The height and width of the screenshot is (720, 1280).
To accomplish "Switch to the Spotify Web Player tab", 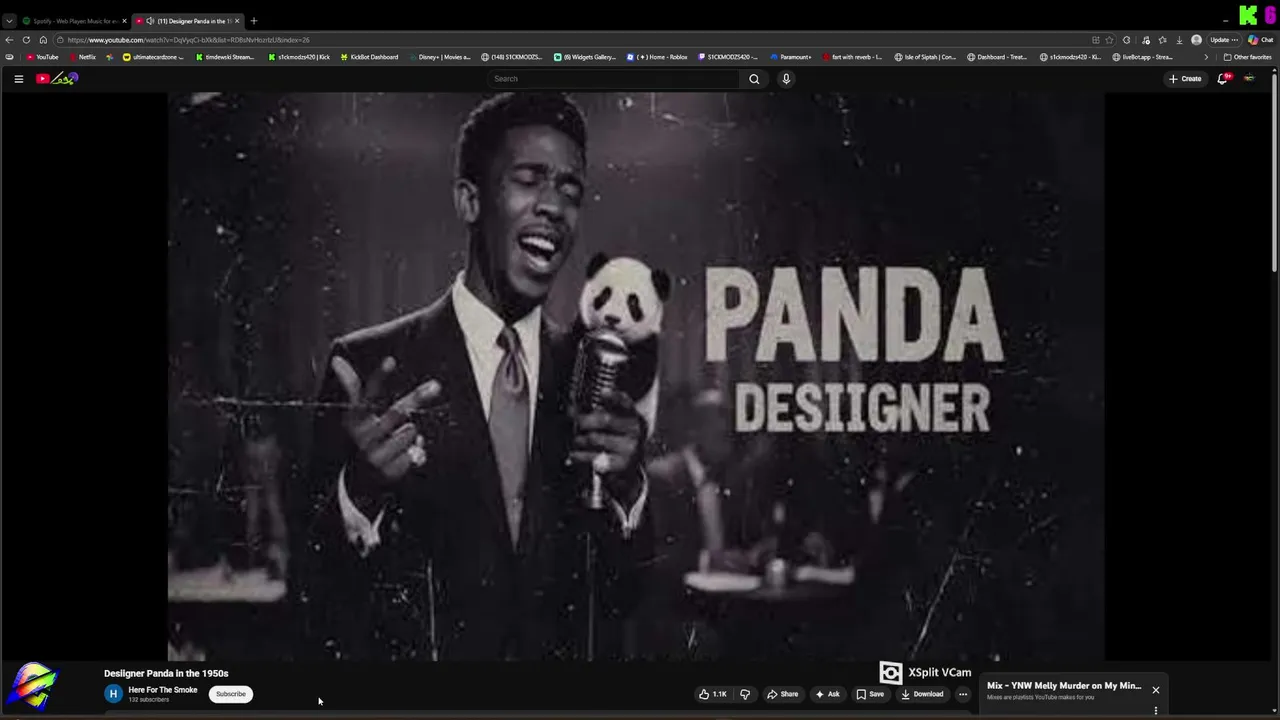I will tap(75, 21).
